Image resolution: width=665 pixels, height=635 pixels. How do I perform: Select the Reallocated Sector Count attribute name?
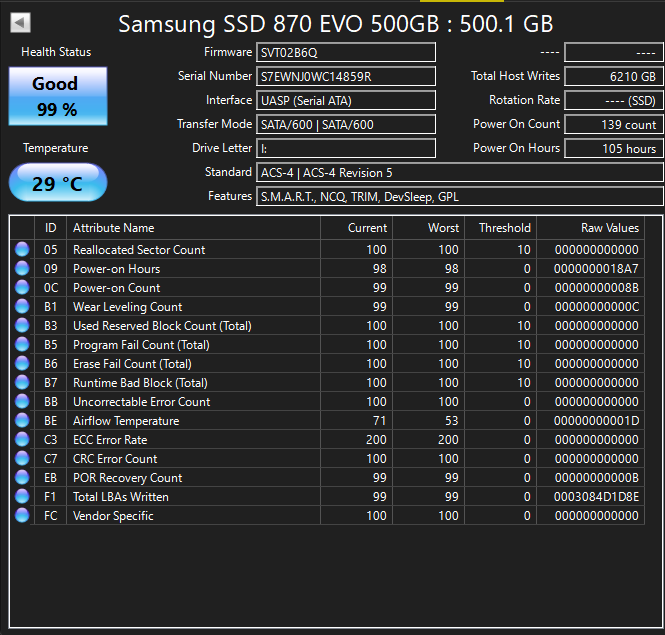coord(139,249)
